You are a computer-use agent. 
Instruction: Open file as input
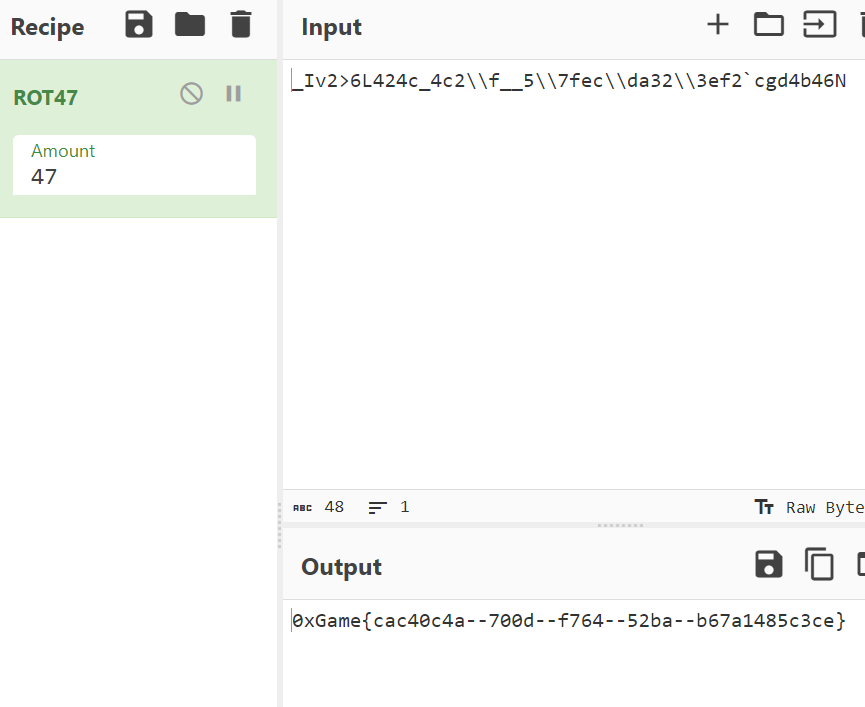[x=820, y=25]
